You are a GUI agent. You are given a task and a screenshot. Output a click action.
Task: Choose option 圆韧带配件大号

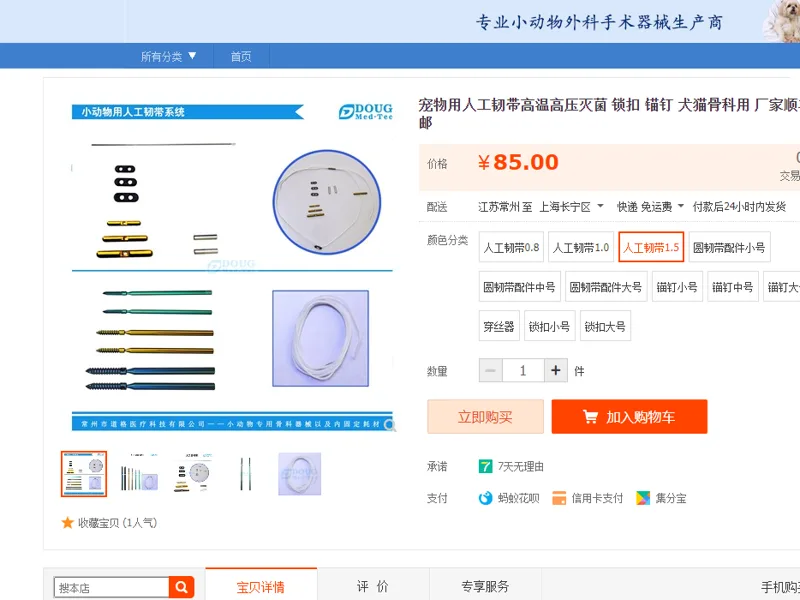point(606,287)
